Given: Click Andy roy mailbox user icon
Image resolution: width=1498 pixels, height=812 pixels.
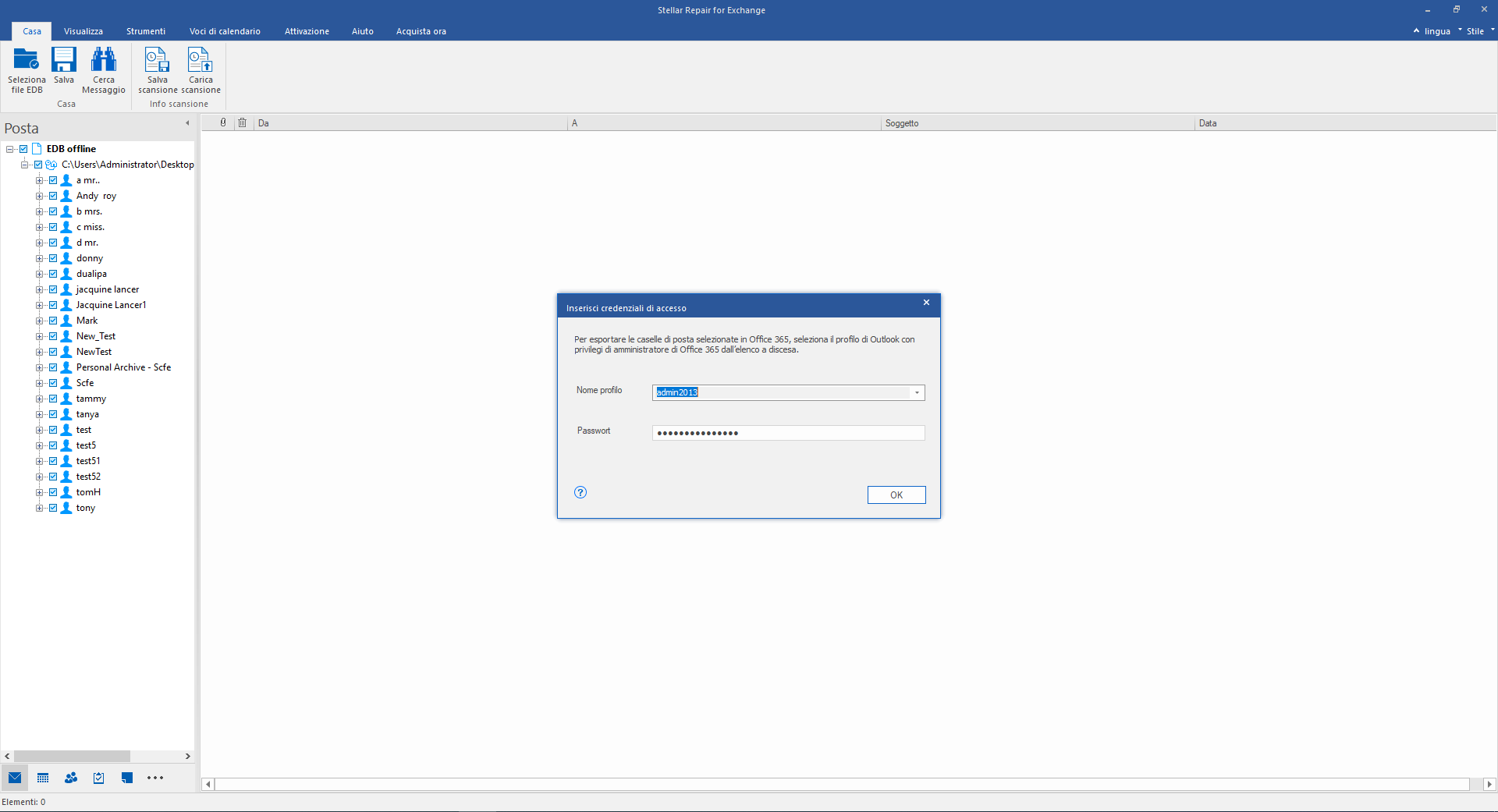Looking at the screenshot, I should click(66, 196).
